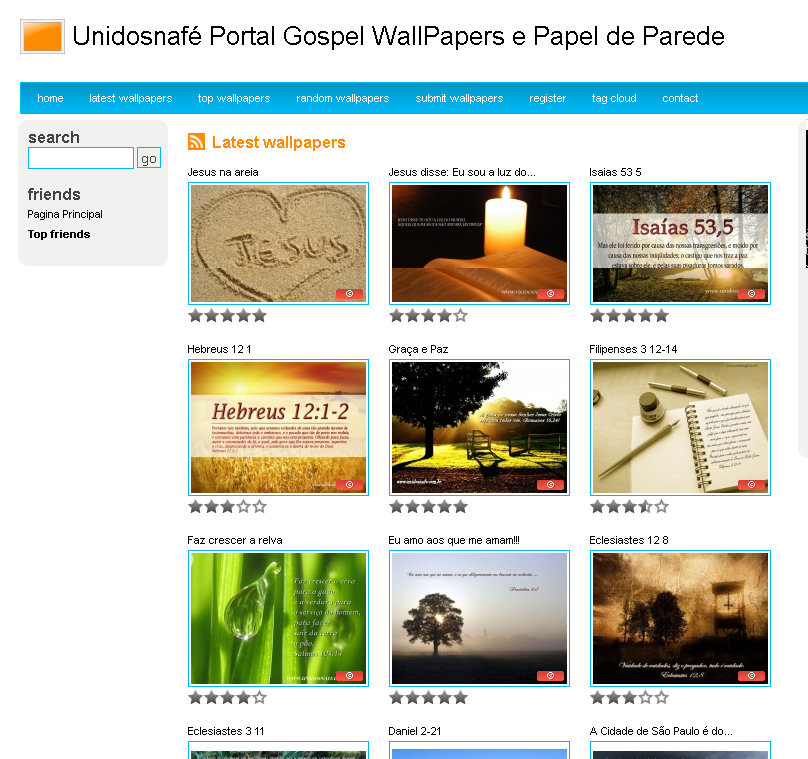Open the top wallpapers menu item
808x759 pixels.
coord(234,98)
